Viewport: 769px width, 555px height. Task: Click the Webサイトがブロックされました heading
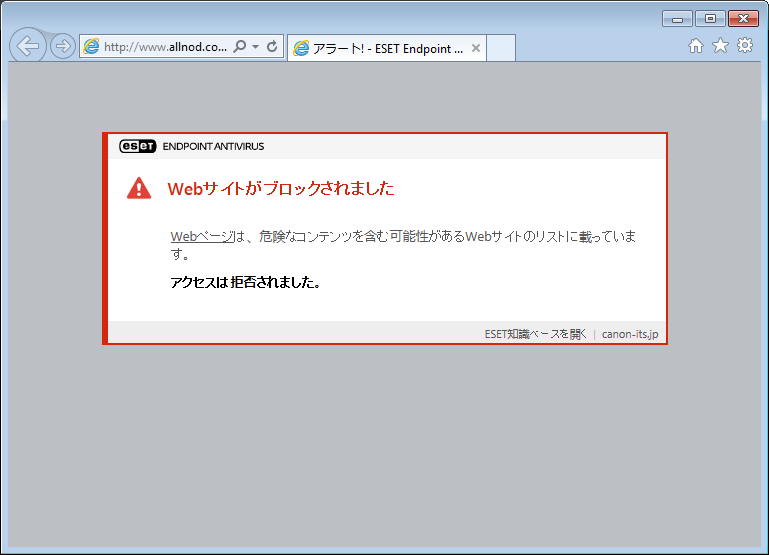(x=281, y=188)
